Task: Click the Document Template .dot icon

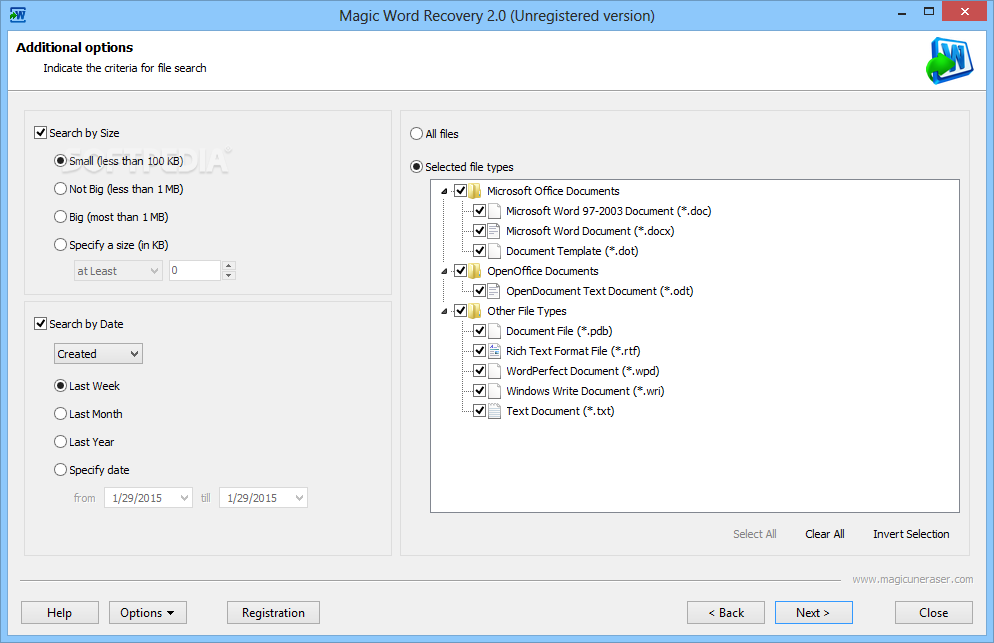Action: tap(494, 251)
